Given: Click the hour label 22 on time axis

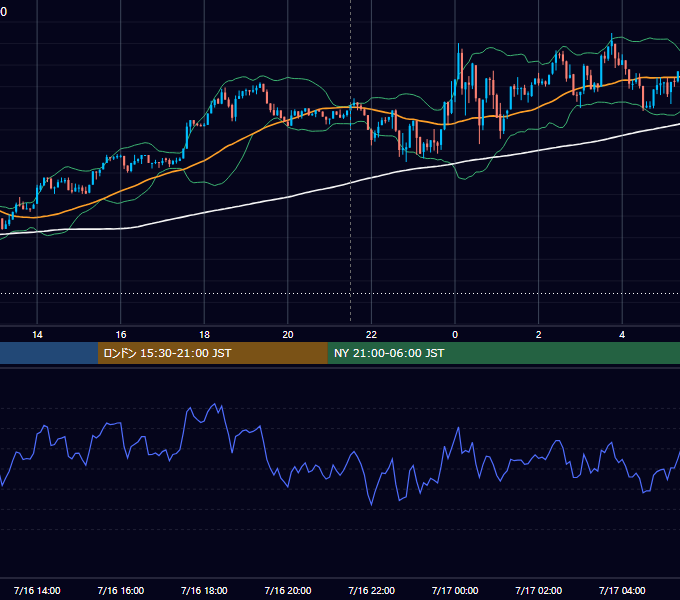Looking at the screenshot, I should 371,335.
